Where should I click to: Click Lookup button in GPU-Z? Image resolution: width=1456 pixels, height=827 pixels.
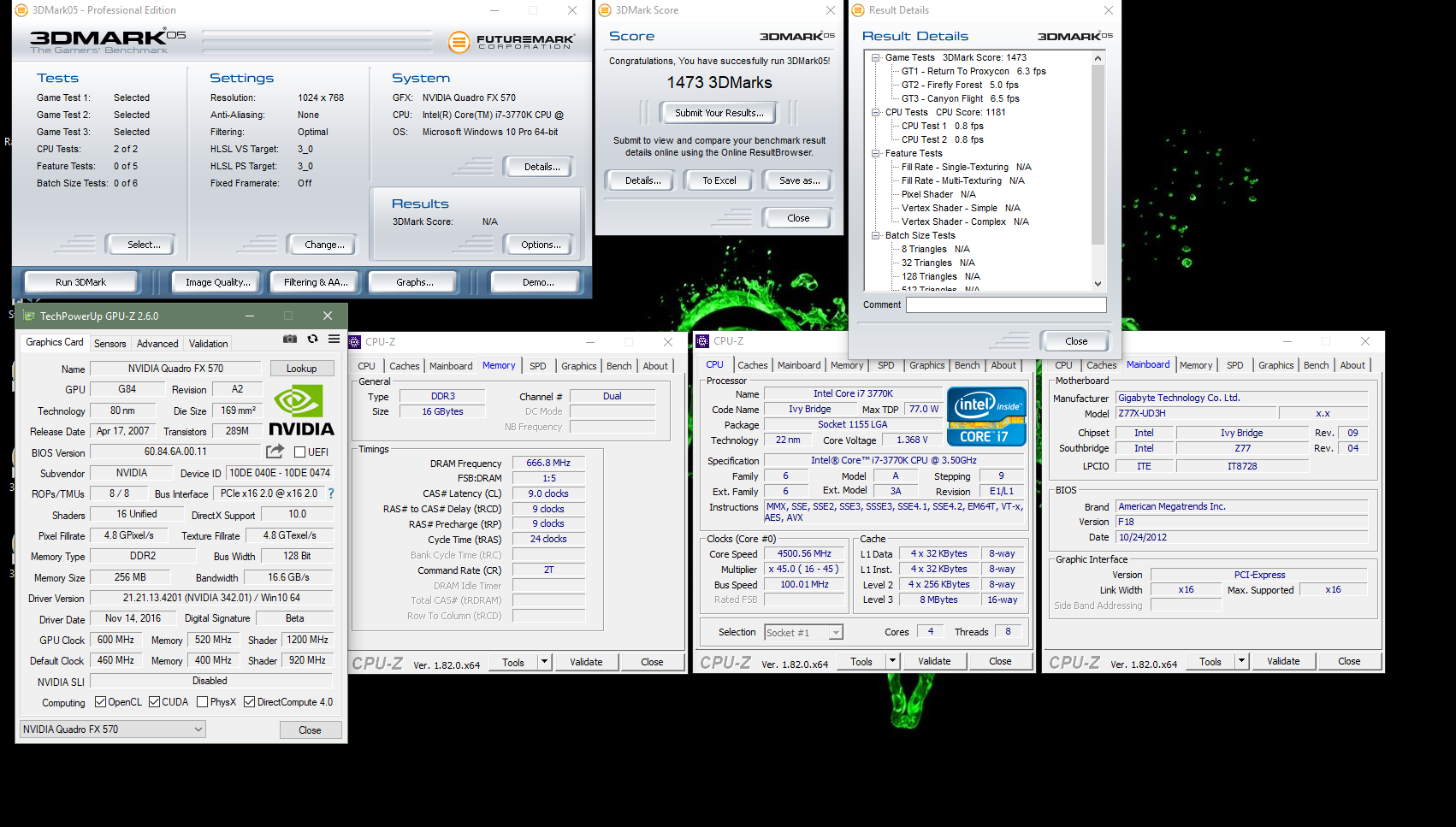[302, 369]
